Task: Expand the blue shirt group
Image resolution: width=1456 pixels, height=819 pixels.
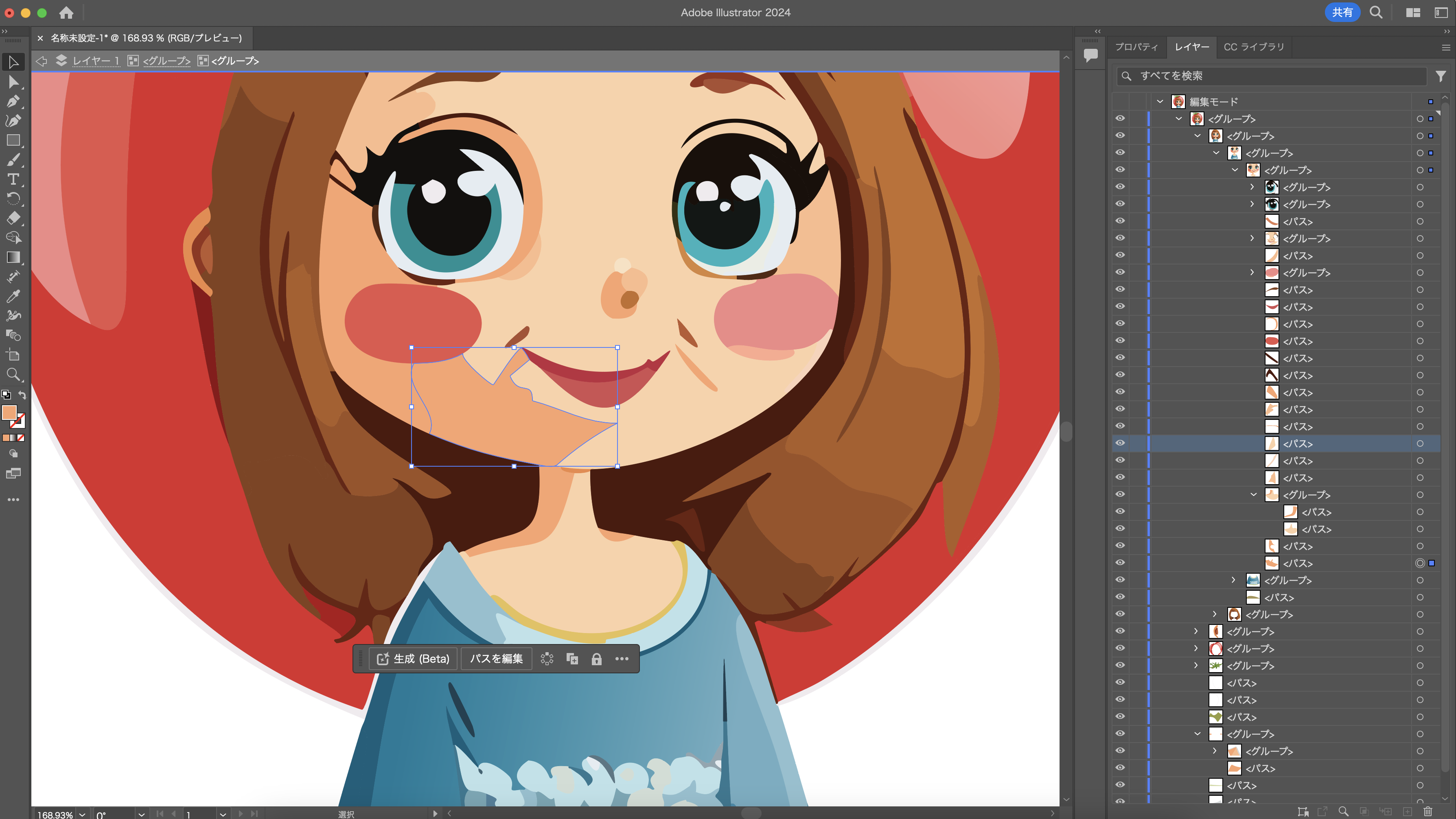Action: pos(1233,580)
